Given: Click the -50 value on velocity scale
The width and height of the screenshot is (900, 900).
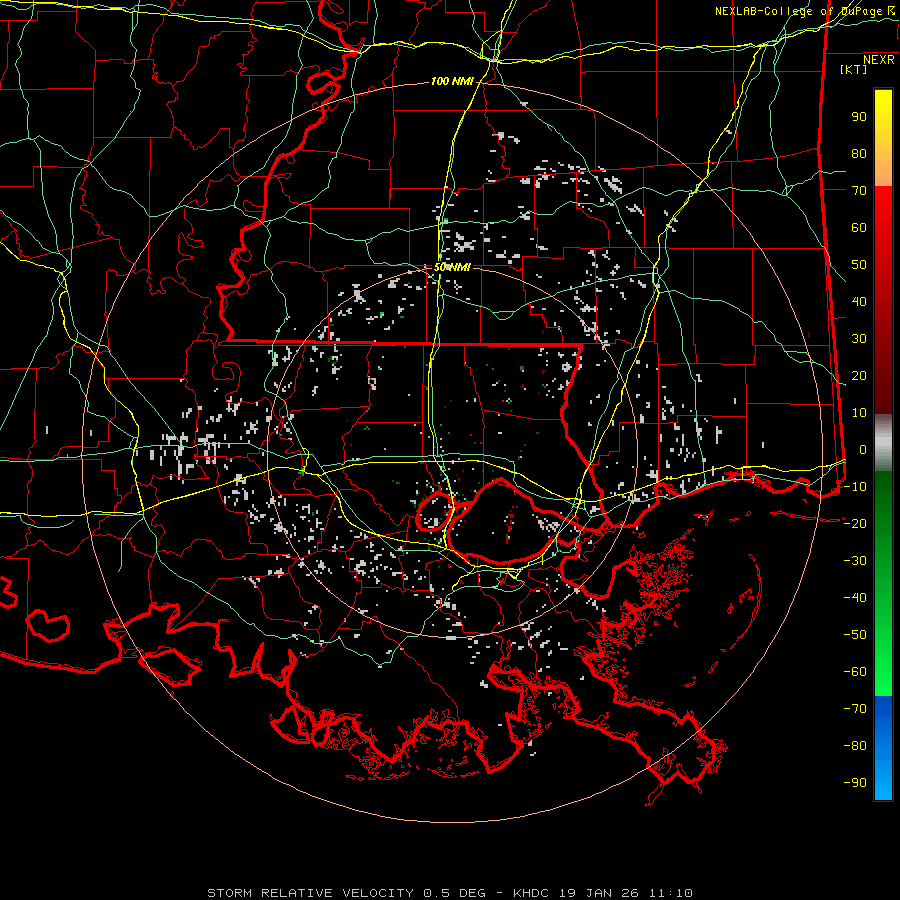Looking at the screenshot, I should coord(855,635).
